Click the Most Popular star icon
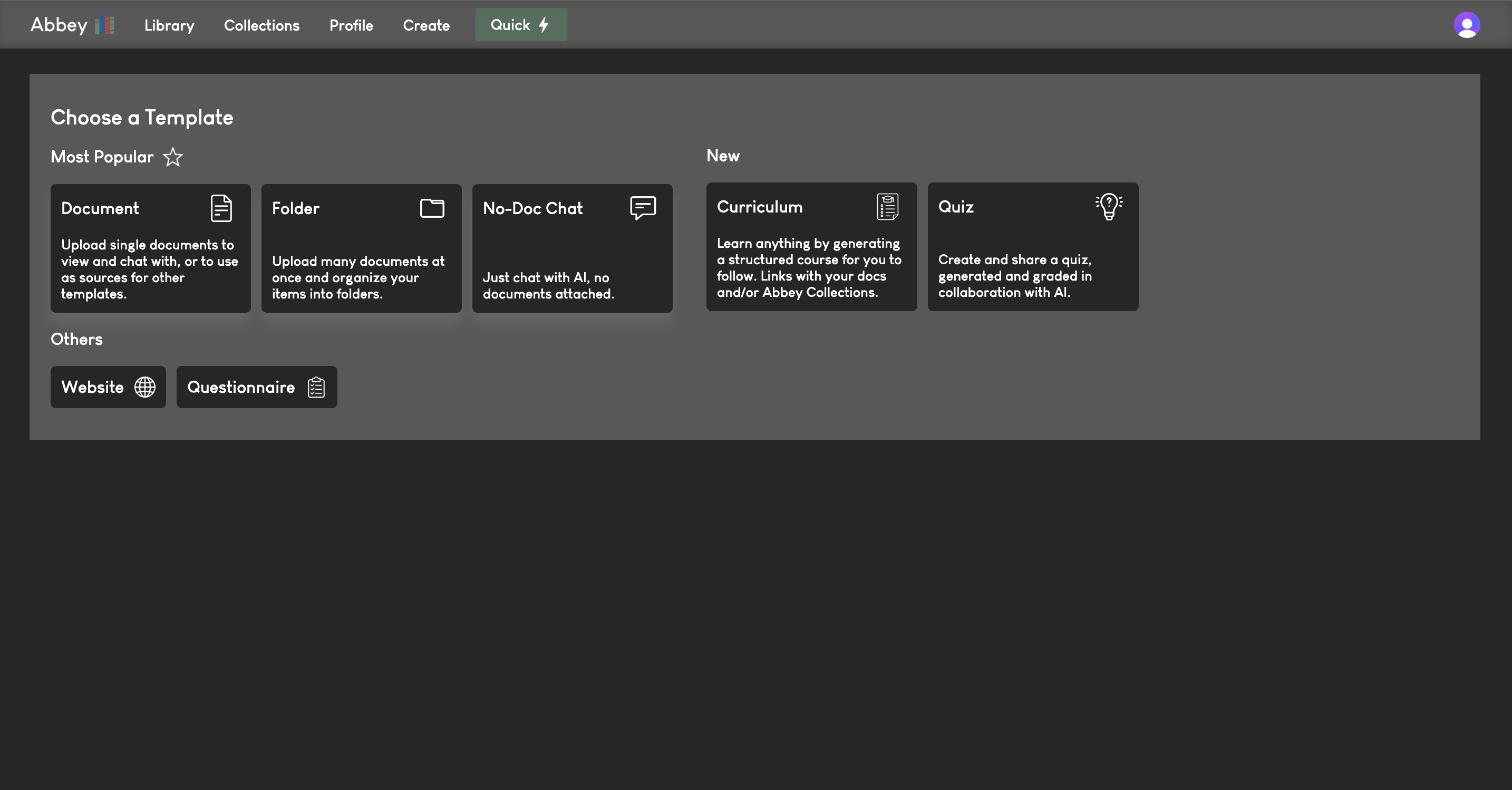 (172, 157)
